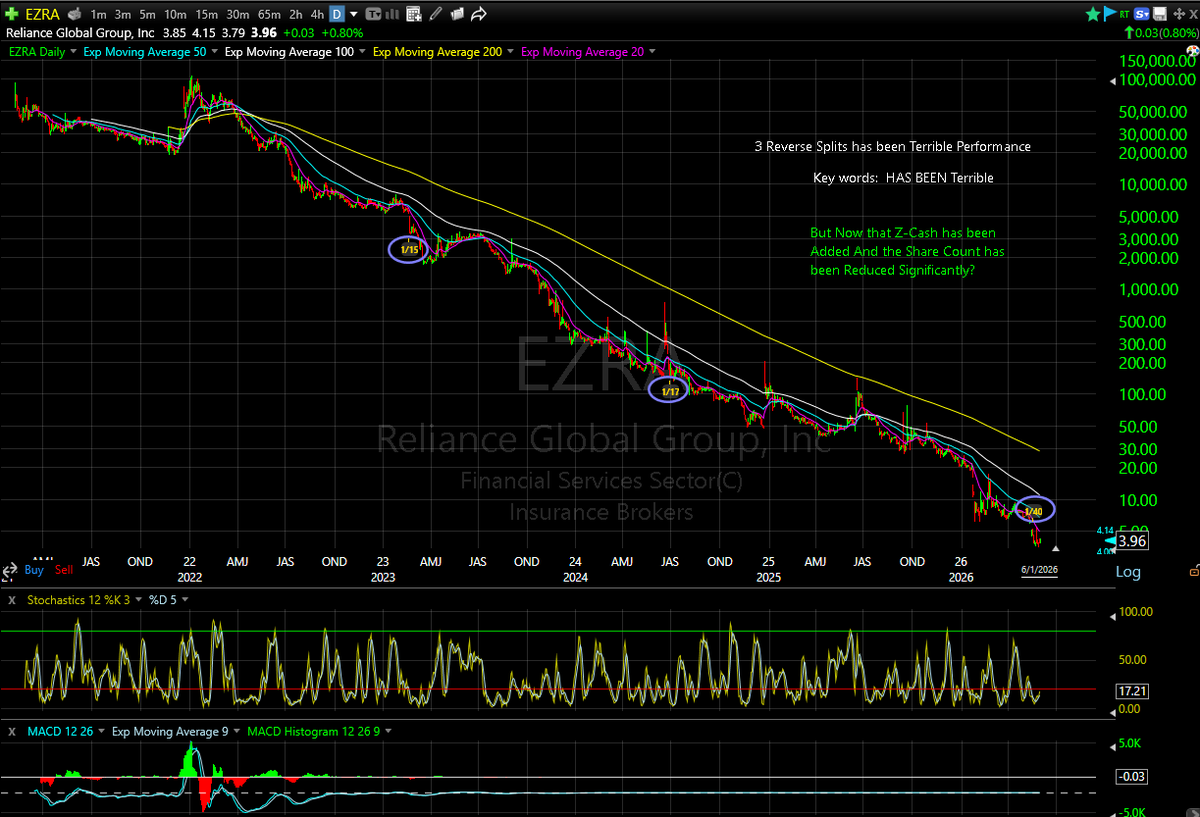Click the Sell button
The width and height of the screenshot is (1200, 817).
[64, 570]
